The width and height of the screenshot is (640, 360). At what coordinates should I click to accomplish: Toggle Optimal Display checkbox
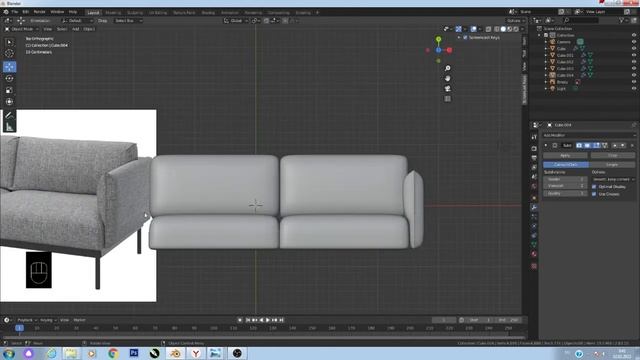pyautogui.click(x=594, y=187)
